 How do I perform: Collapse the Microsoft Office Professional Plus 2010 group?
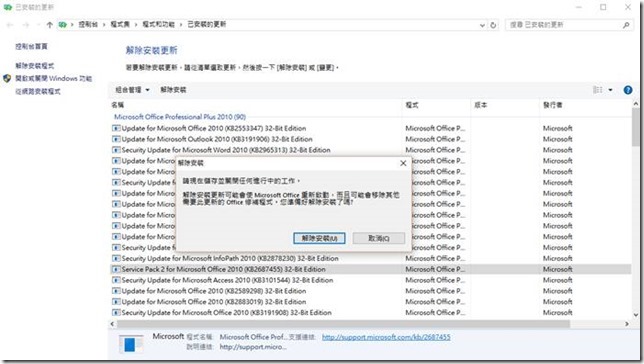click(180, 117)
